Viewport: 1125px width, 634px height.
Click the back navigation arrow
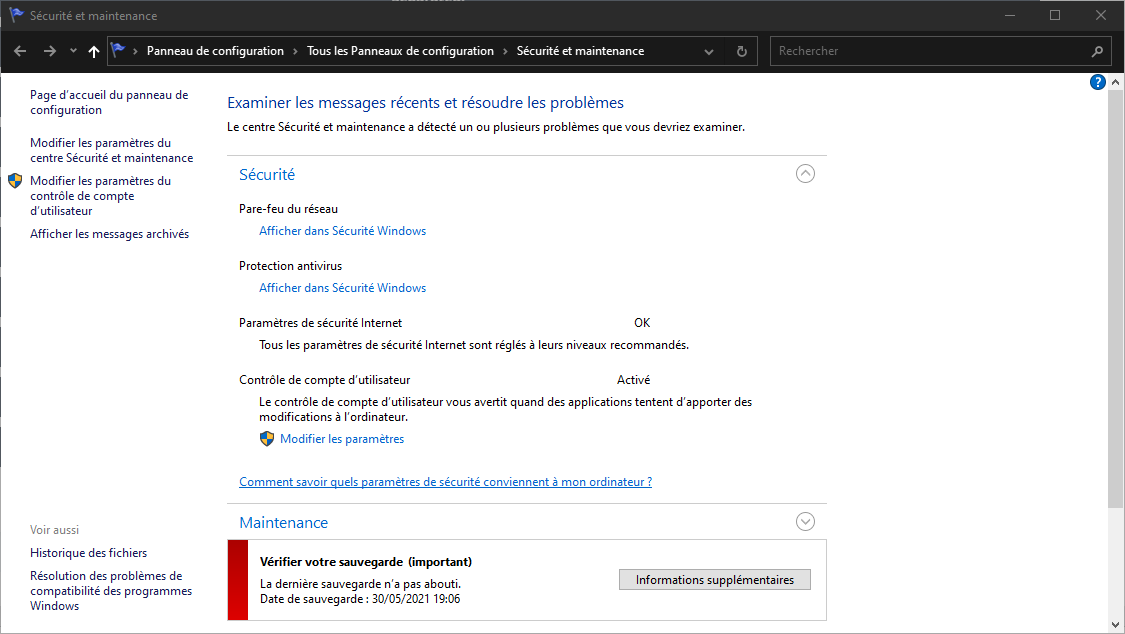(20, 51)
